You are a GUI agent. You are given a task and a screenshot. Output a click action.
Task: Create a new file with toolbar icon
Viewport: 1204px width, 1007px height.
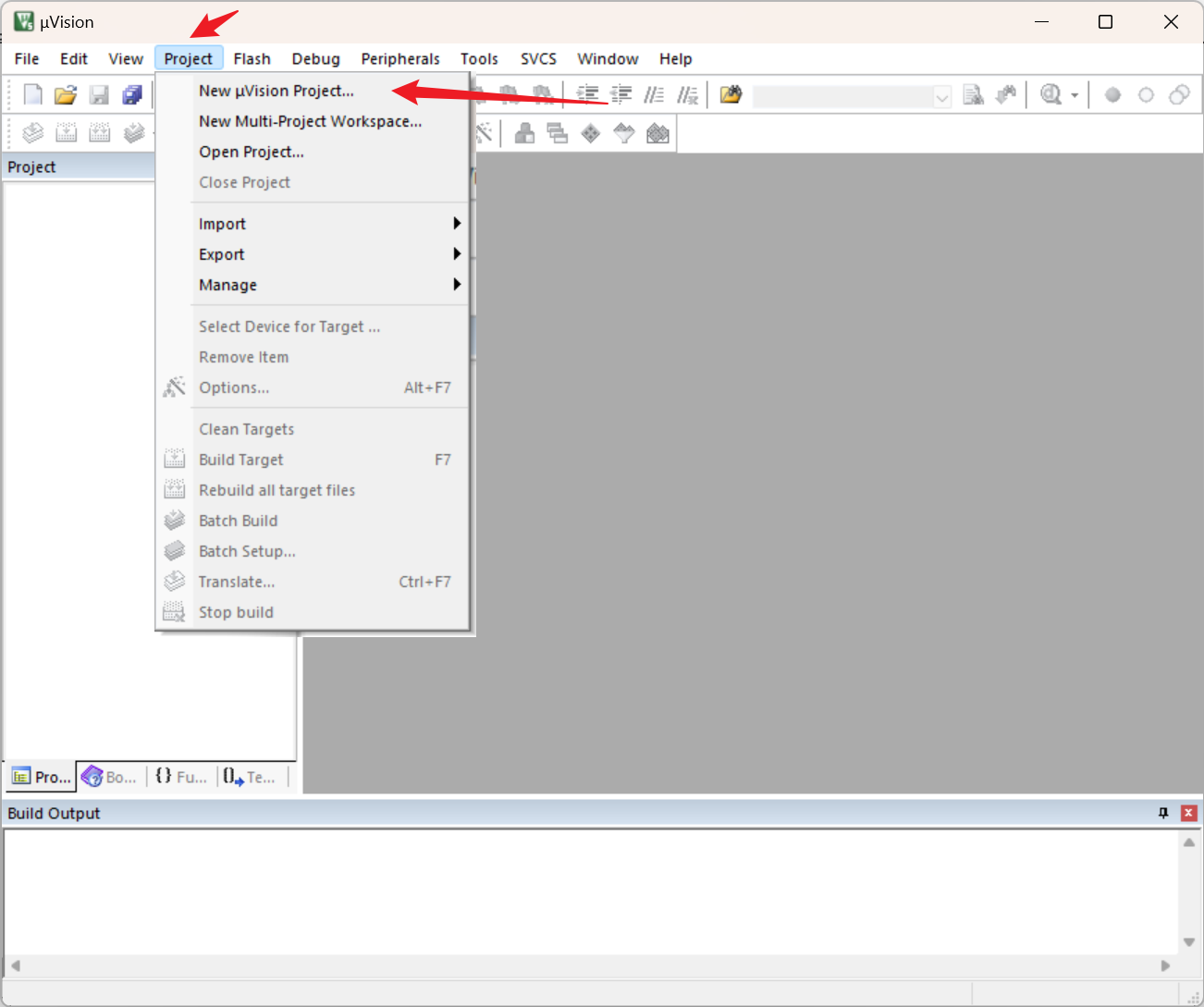32,95
